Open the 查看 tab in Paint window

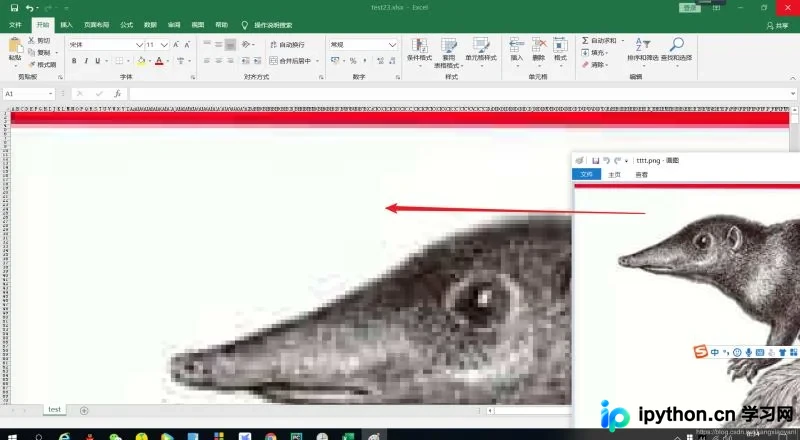(x=641, y=175)
